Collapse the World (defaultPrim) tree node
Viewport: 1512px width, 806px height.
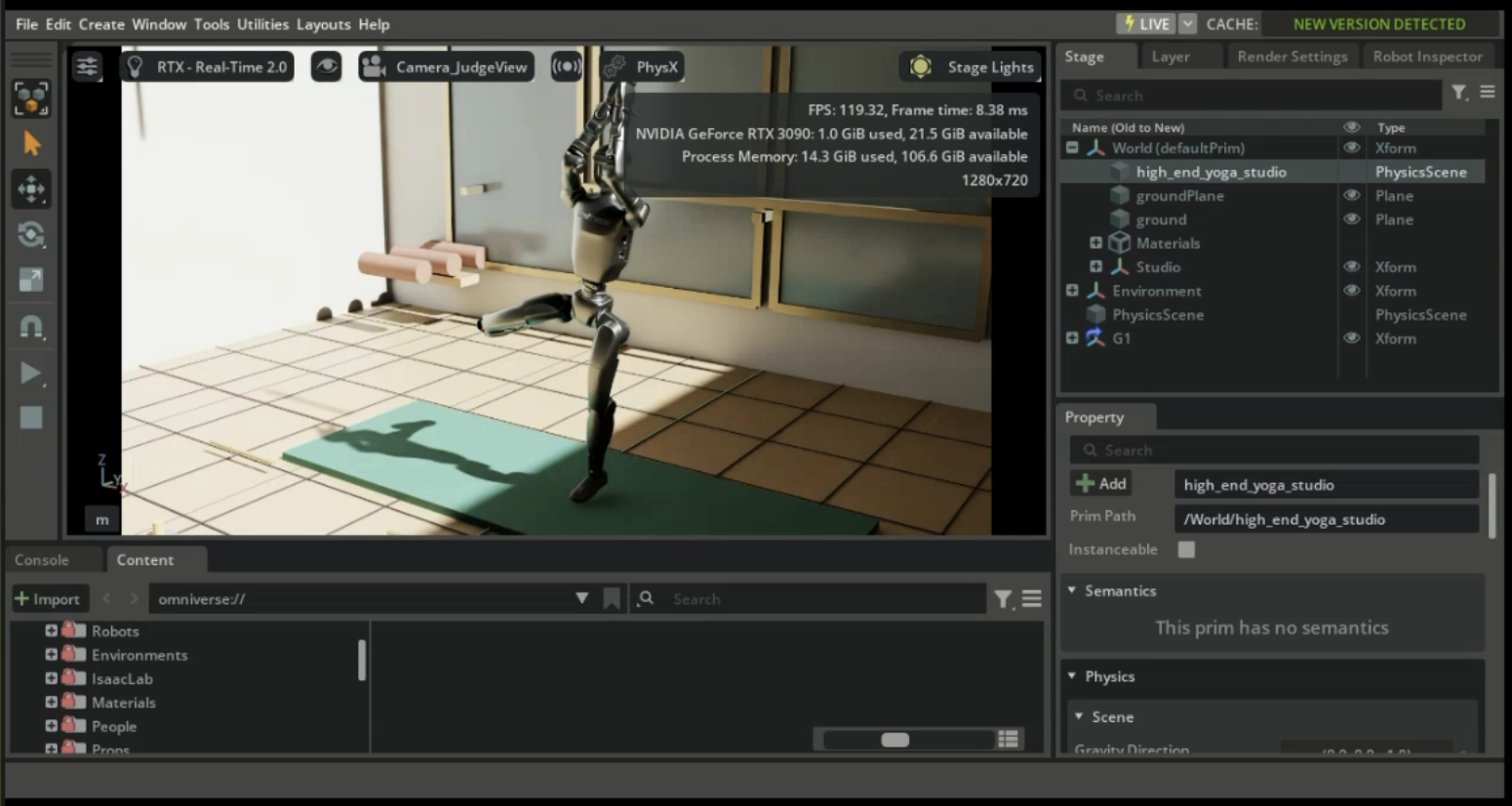pyautogui.click(x=1072, y=148)
